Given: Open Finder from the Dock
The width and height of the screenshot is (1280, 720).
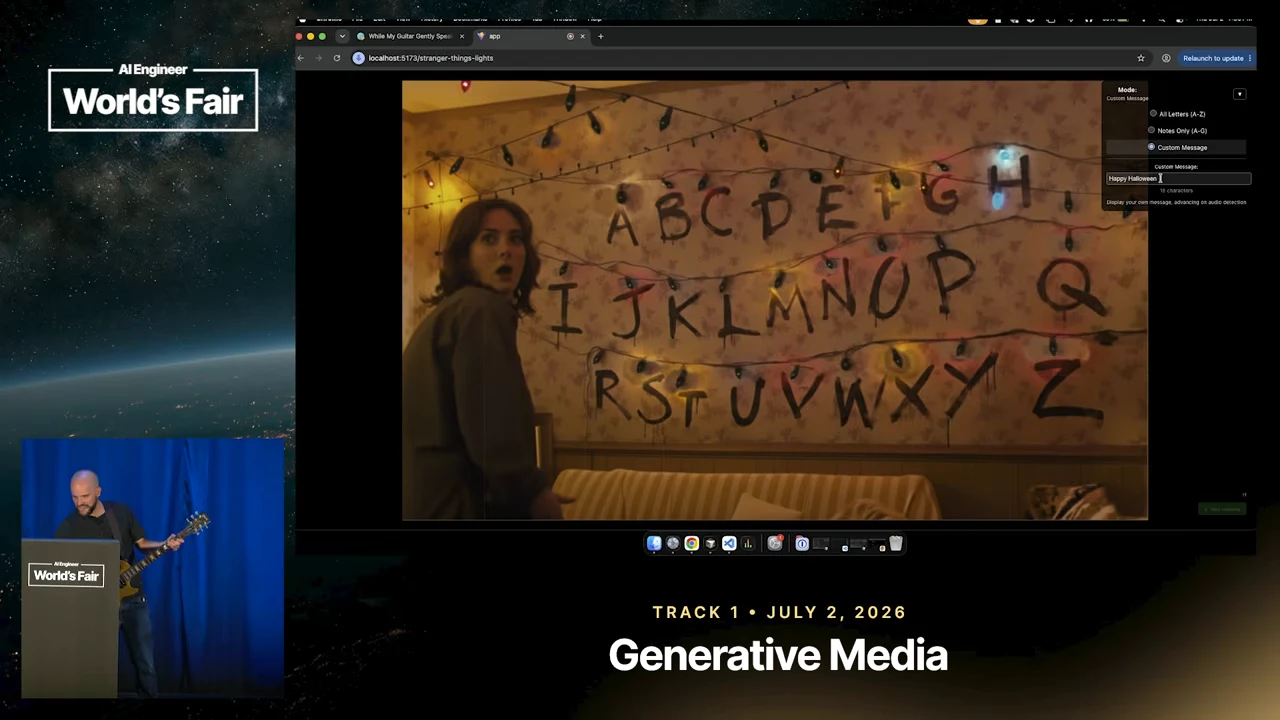Looking at the screenshot, I should (x=654, y=543).
